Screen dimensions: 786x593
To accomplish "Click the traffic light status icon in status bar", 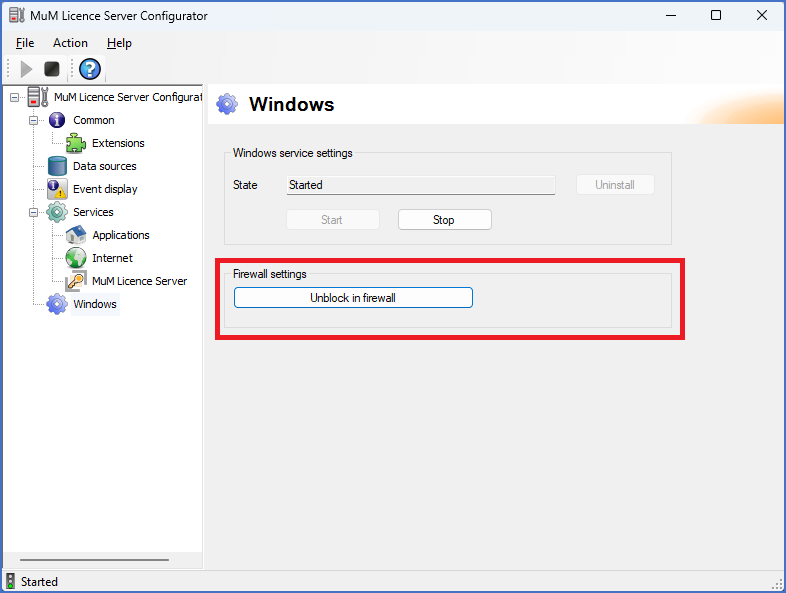I will [x=10, y=581].
